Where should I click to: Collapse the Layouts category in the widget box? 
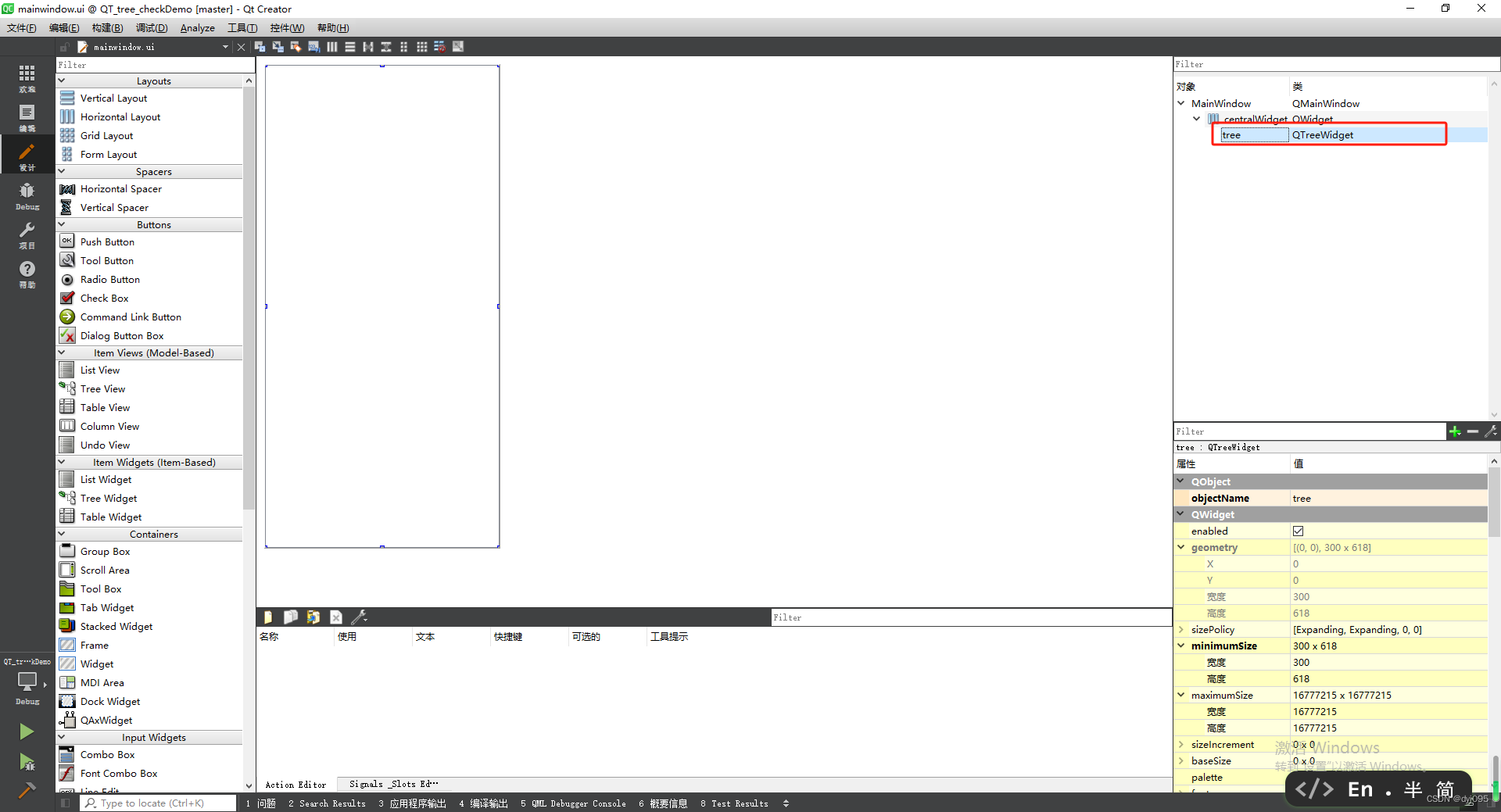(62, 80)
